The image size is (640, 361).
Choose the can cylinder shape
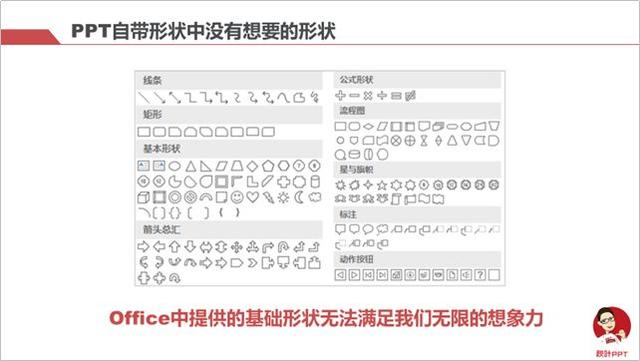[315, 181]
